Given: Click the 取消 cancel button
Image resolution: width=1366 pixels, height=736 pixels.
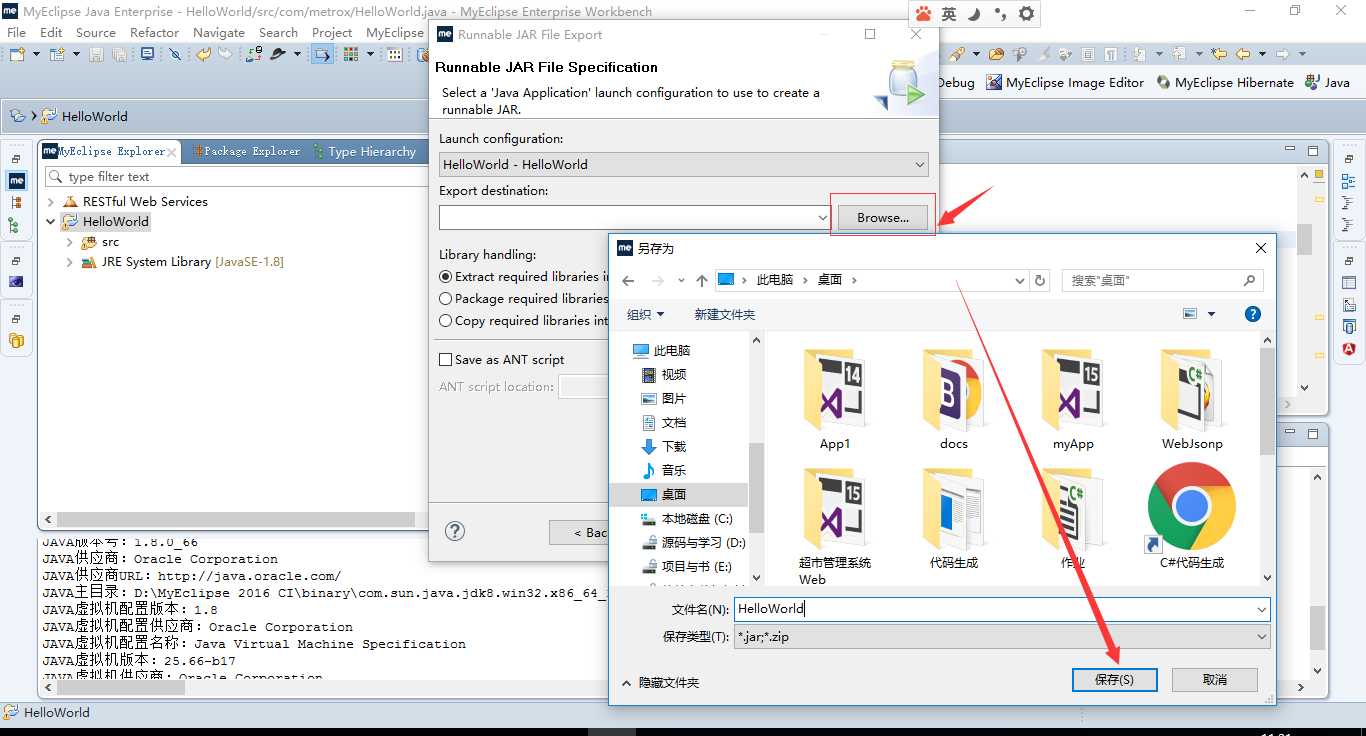Looking at the screenshot, I should (x=1215, y=679).
